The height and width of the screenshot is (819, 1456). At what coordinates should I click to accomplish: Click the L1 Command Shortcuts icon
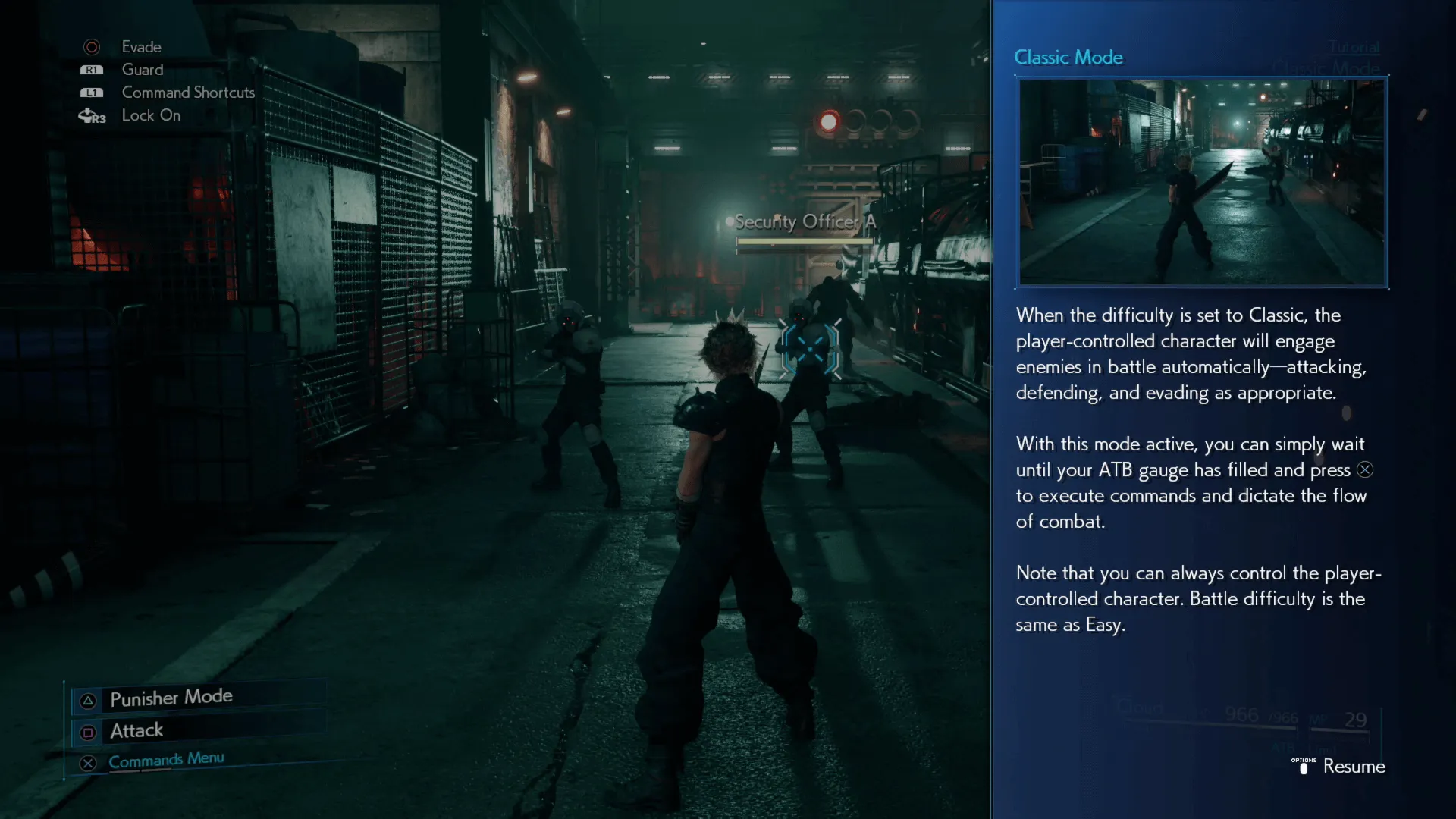92,93
